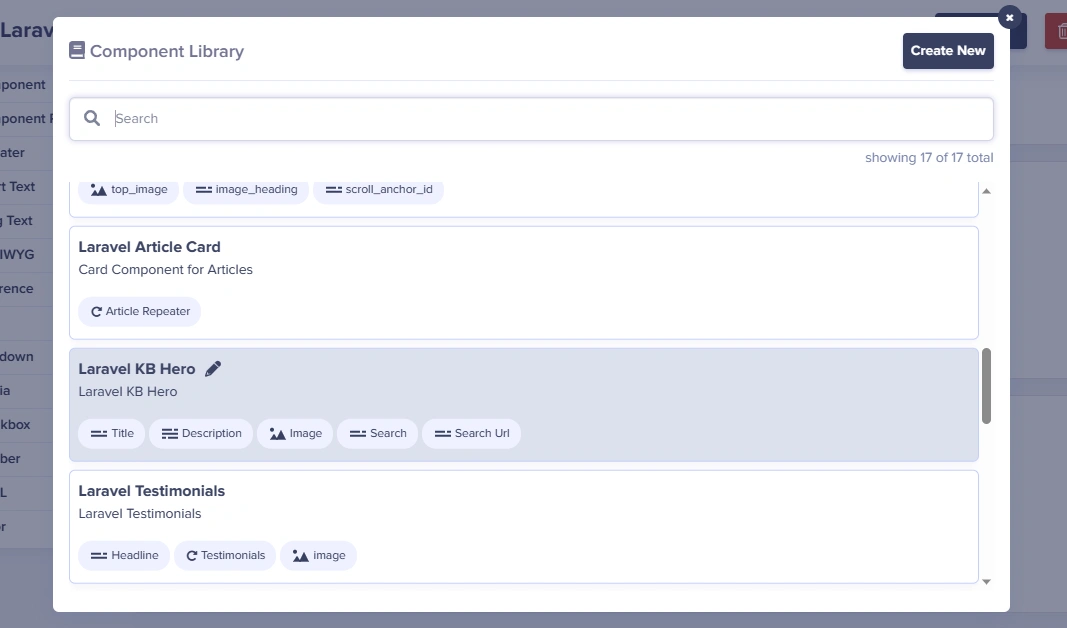Click the magnifier icon in the search box

point(92,118)
